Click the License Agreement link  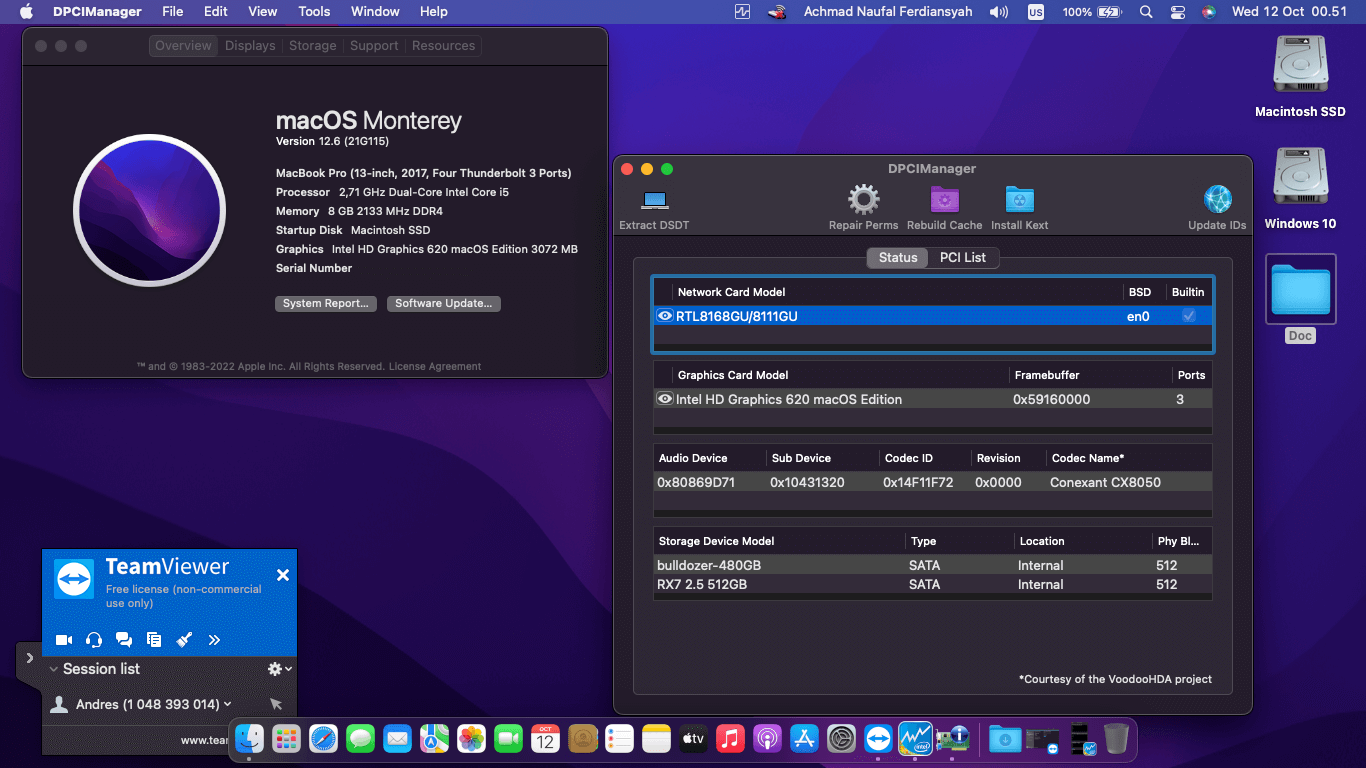coord(435,367)
